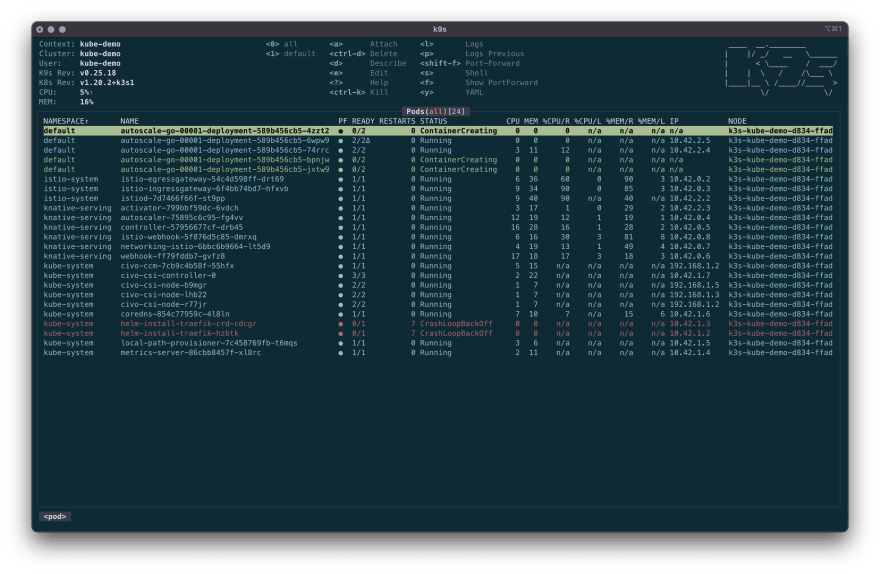This screenshot has height=574, width=880.
Task: Select local-path-provisioner-7c458769fb-t6mqs pod
Action: [438, 343]
